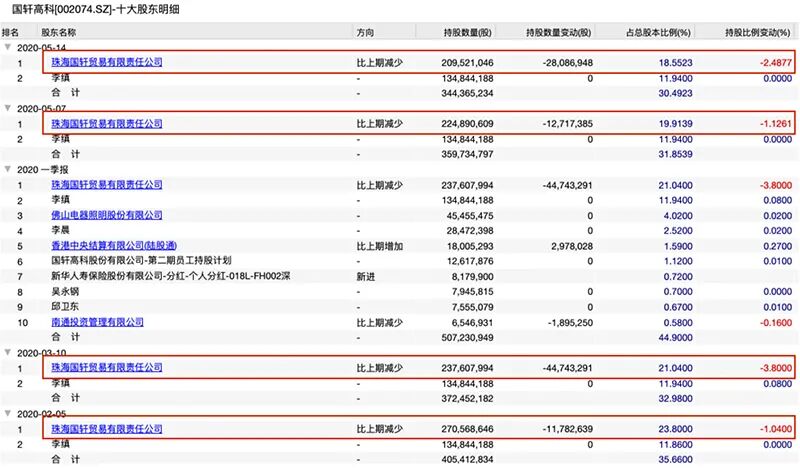Open 南通投资管理有限公司 shareholder link
This screenshot has width=800, height=468.
[x=97, y=322]
